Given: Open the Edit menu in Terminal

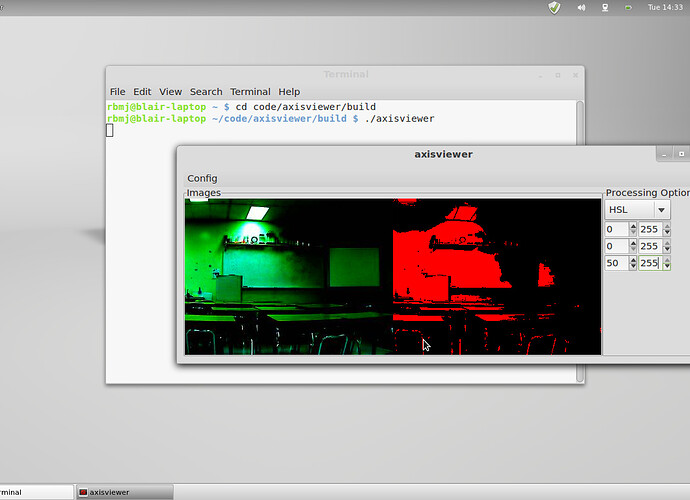Looking at the screenshot, I should coord(142,92).
